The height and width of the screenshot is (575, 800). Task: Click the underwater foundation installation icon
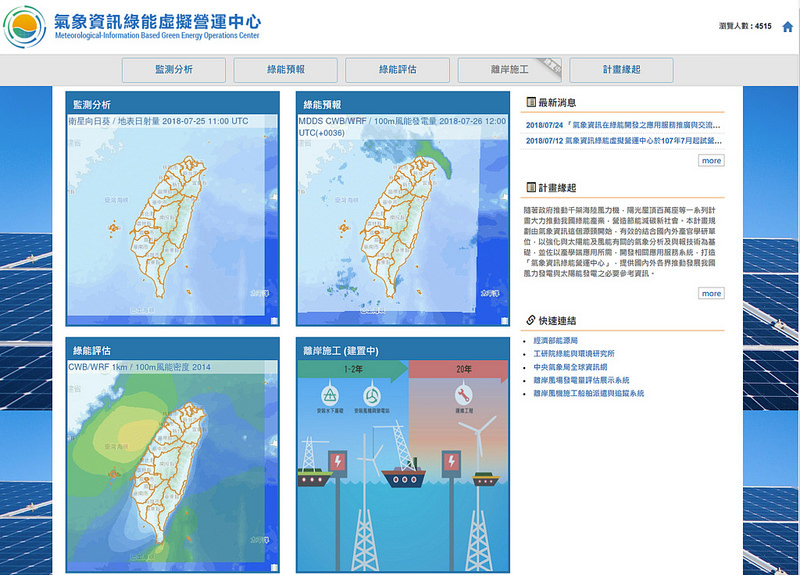pyautogui.click(x=330, y=395)
